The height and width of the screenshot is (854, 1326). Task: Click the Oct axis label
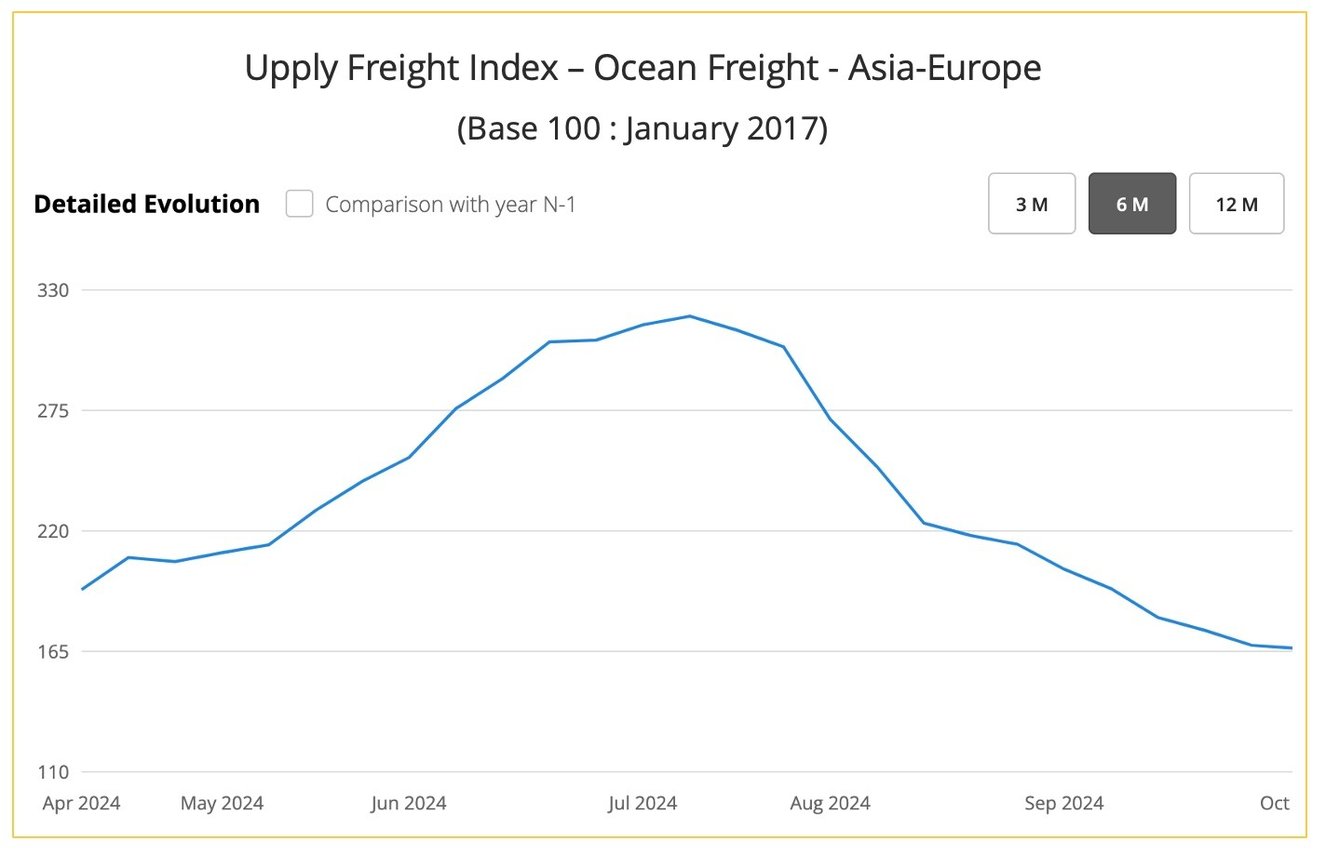pyautogui.click(x=1275, y=803)
